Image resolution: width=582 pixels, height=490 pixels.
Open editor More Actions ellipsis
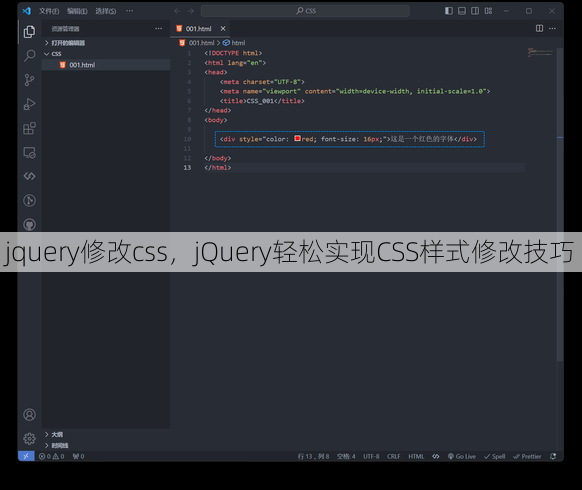[x=552, y=29]
